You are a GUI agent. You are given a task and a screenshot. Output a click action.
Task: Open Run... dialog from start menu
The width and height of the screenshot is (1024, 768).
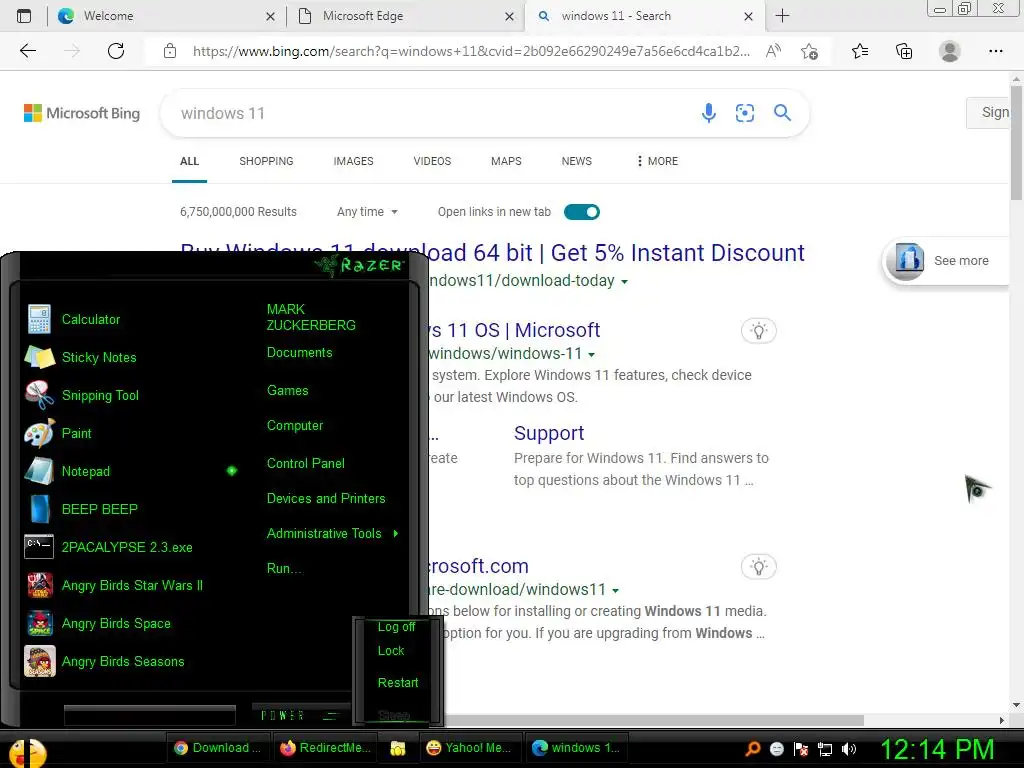click(x=285, y=568)
